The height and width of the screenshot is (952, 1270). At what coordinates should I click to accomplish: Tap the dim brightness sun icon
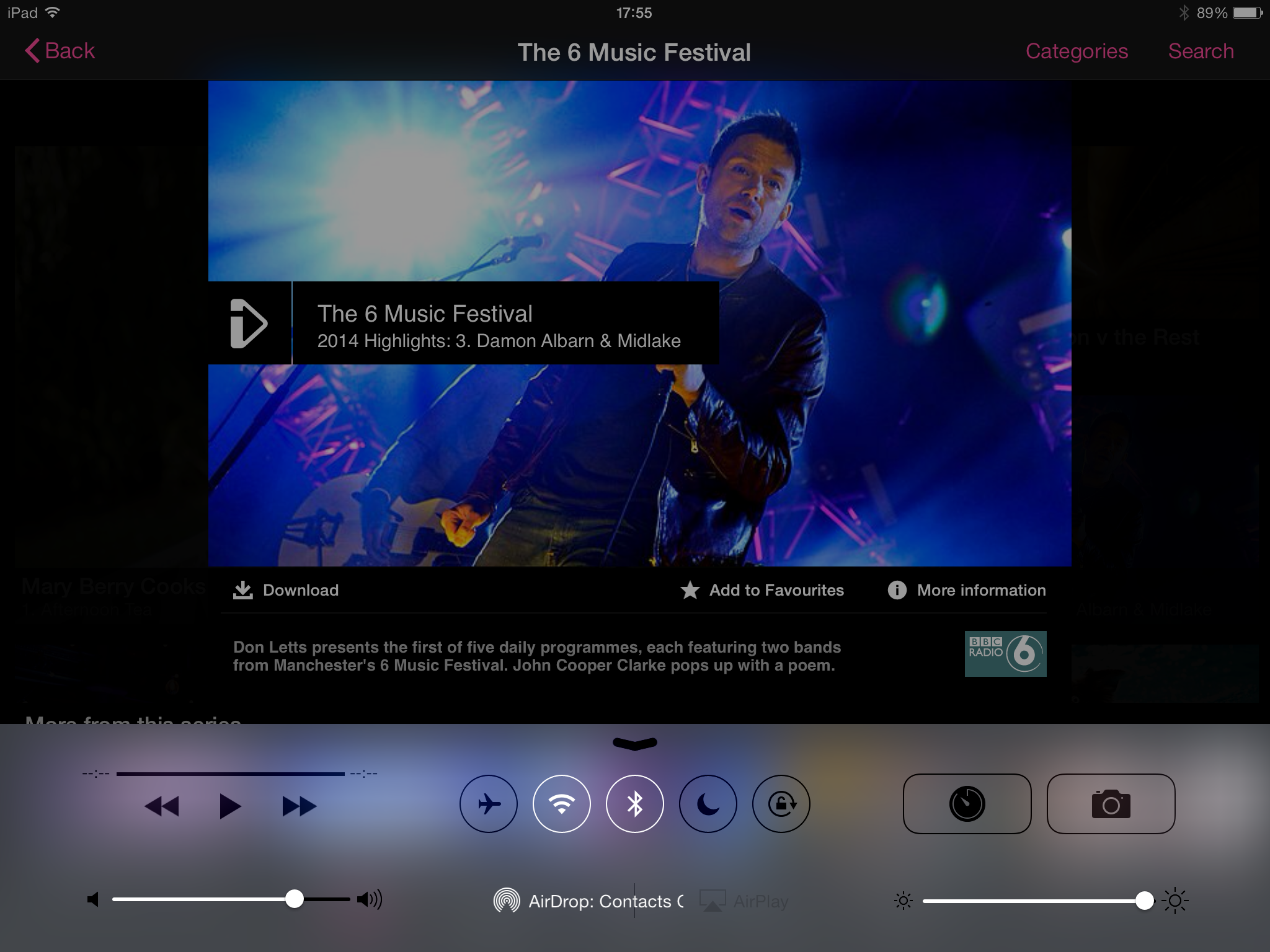click(904, 901)
